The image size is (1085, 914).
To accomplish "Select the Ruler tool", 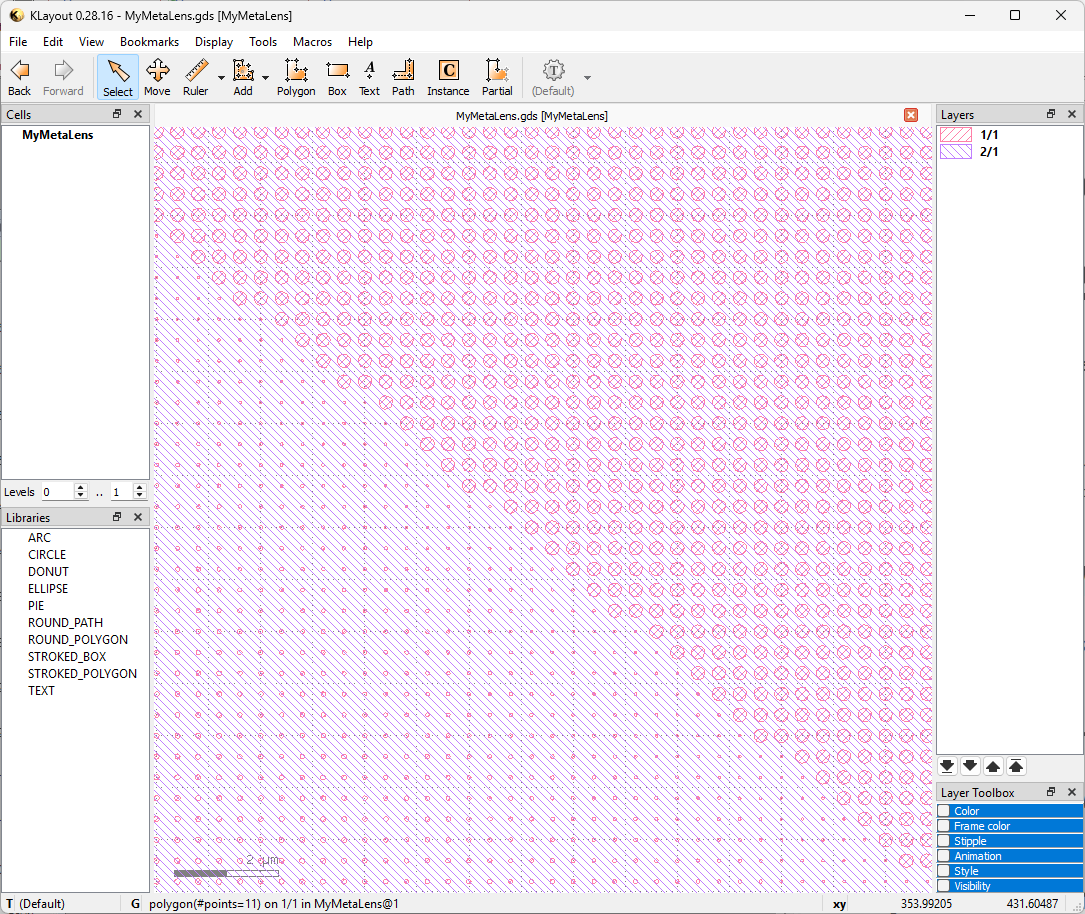I will pyautogui.click(x=195, y=77).
